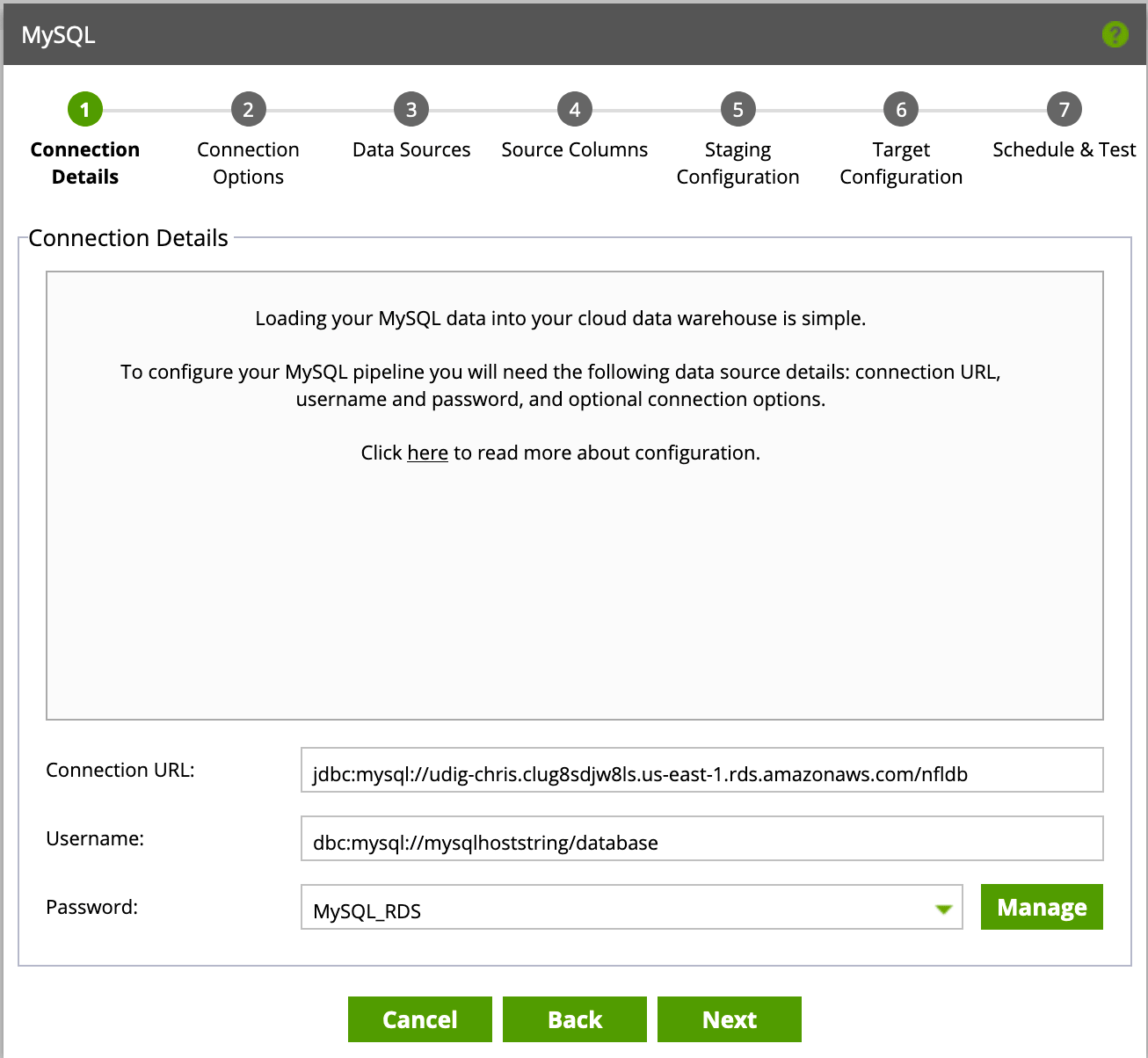Click 'Loading your MySQL data' intro sentence

pyautogui.click(x=561, y=318)
